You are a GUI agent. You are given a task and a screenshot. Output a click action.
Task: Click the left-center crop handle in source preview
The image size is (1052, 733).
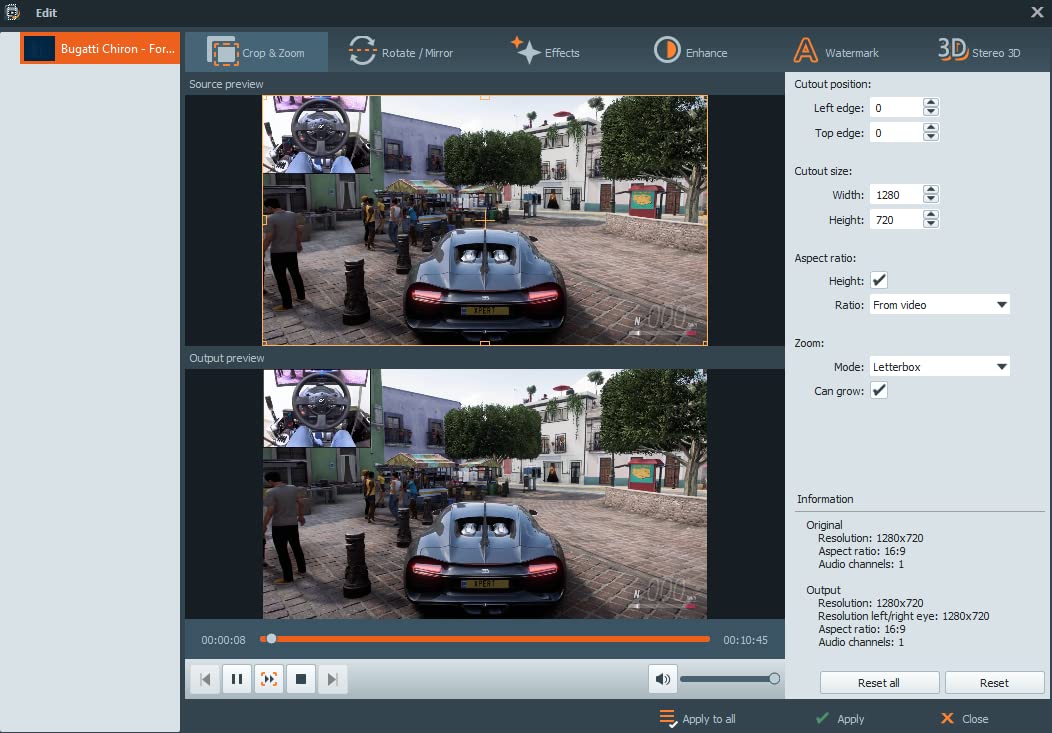pos(264,220)
